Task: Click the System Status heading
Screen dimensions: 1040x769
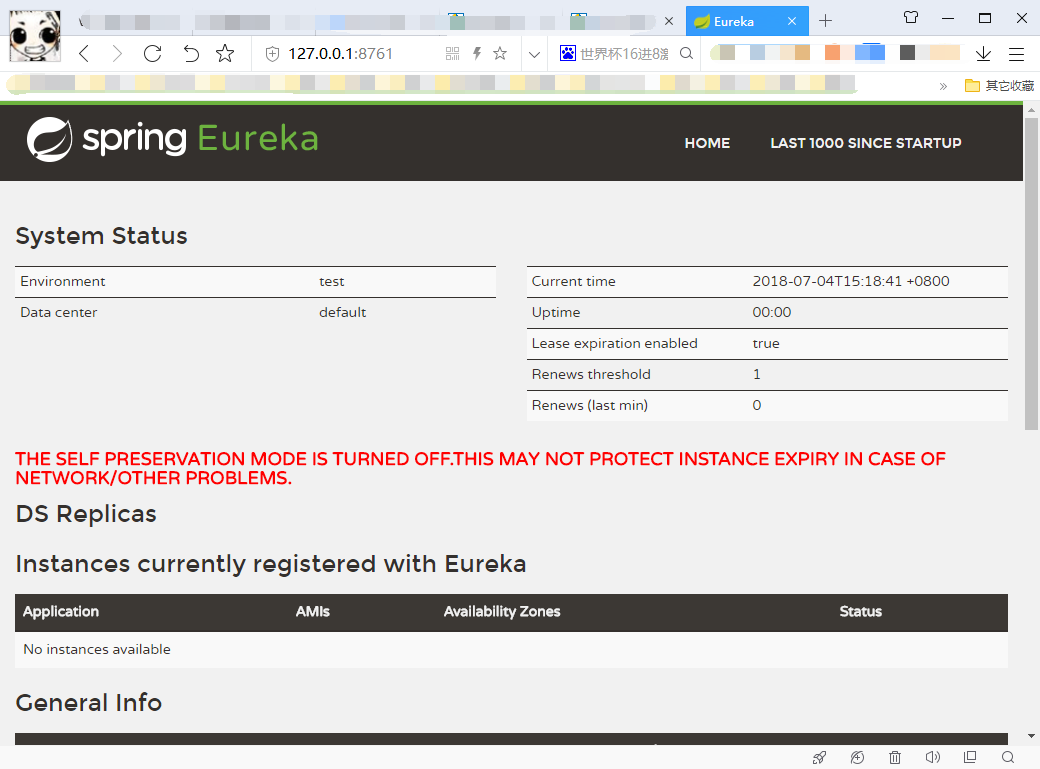Action: 101,236
